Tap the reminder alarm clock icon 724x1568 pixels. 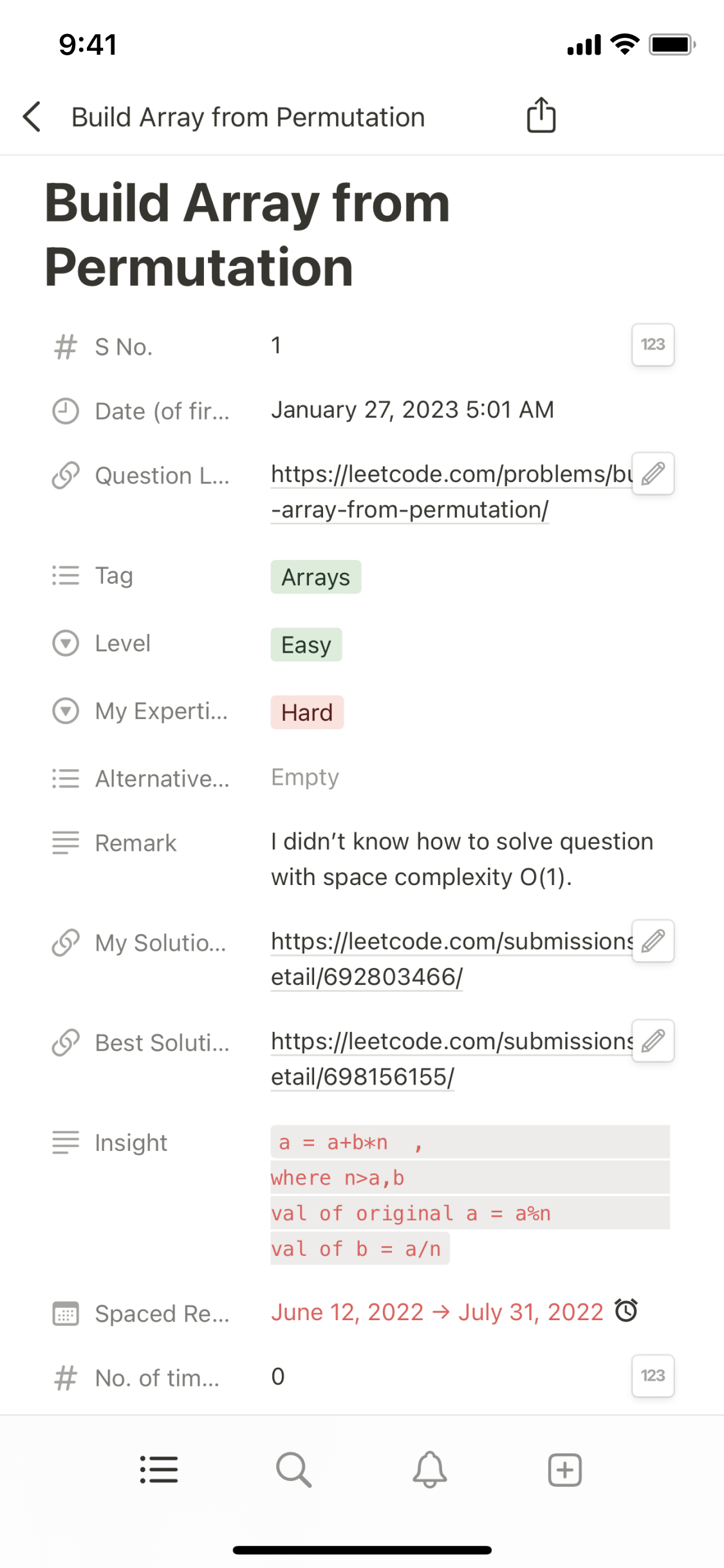pos(626,1311)
